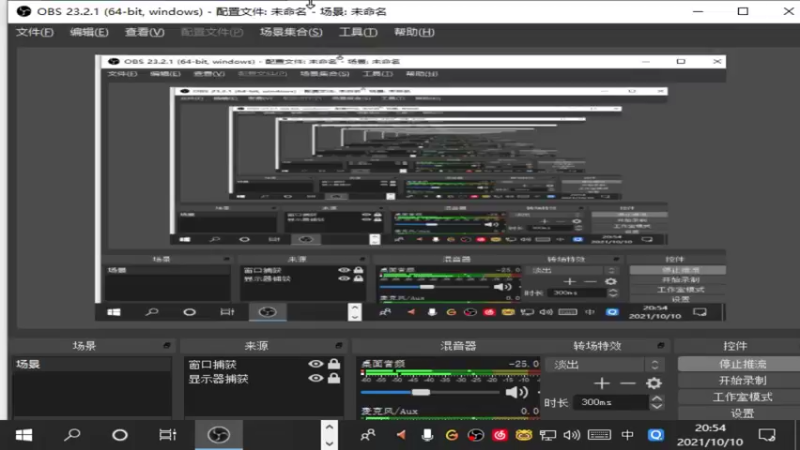Decrease 时长 duration with down arrow
Screen dimensions: 800x450
click(657, 406)
